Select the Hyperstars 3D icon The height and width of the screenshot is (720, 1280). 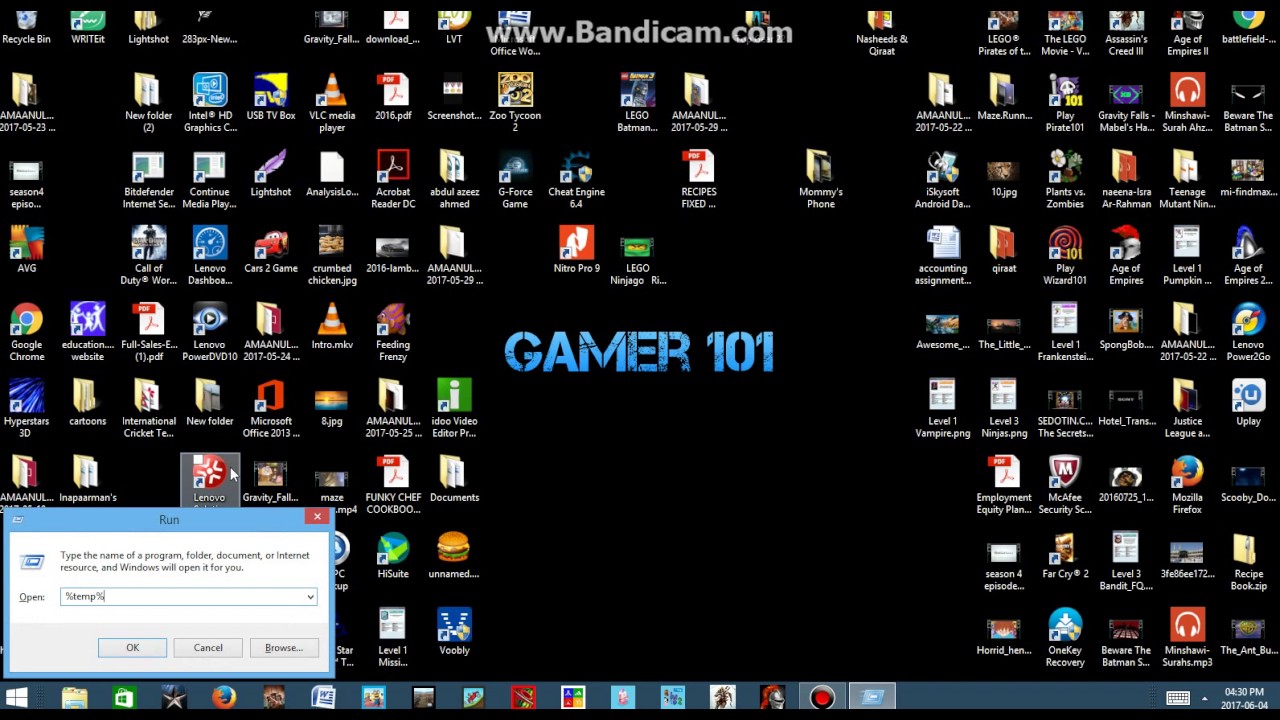[x=27, y=409]
